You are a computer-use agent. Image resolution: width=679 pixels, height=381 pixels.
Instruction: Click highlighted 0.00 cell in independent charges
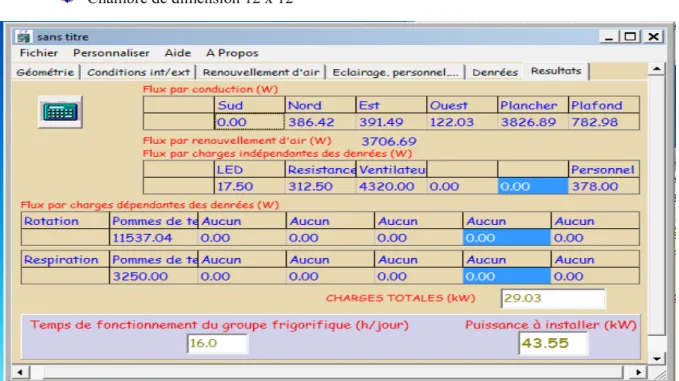[x=533, y=187]
